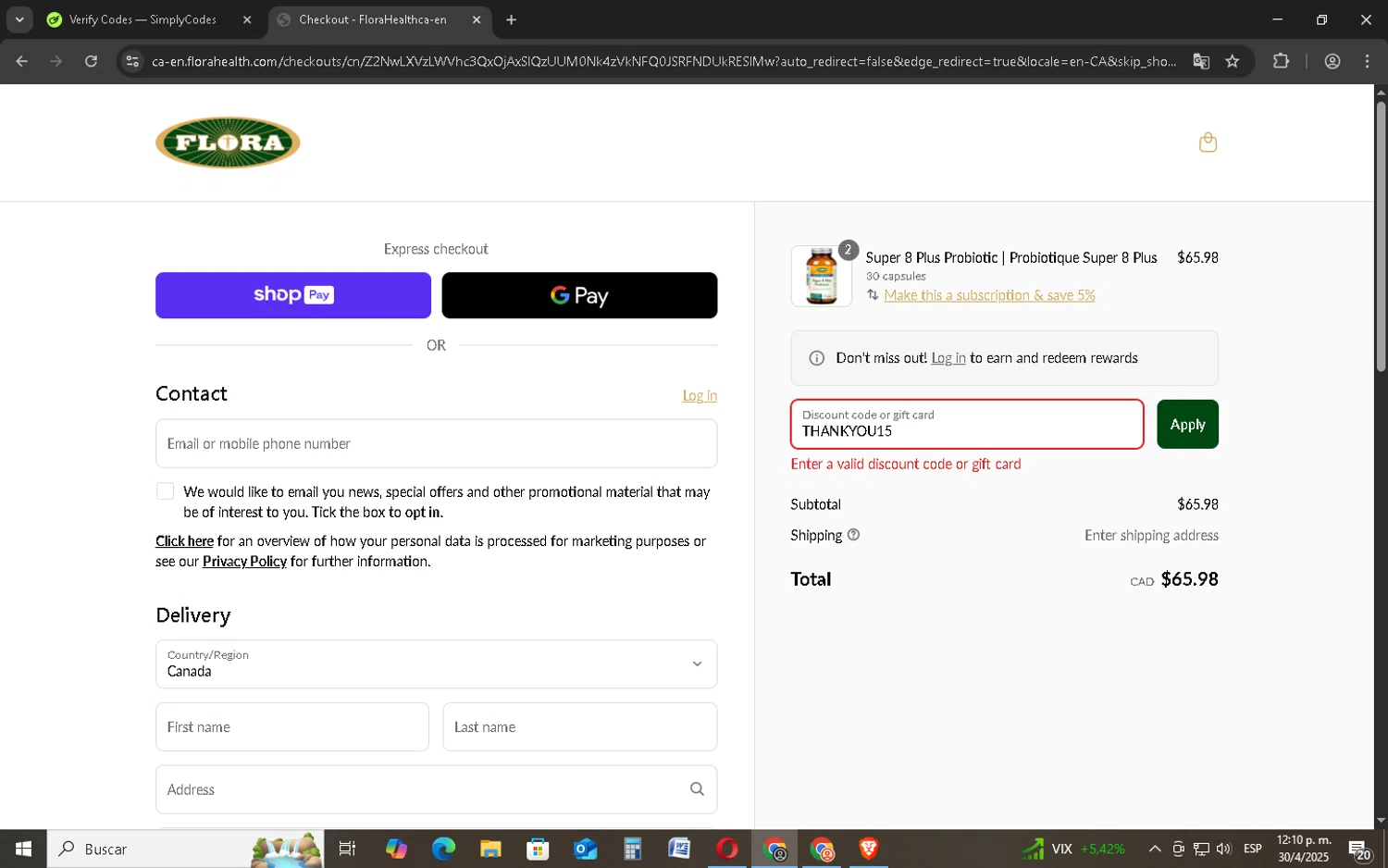Open Word from the taskbar
This screenshot has width=1388, height=868.
pos(679,849)
